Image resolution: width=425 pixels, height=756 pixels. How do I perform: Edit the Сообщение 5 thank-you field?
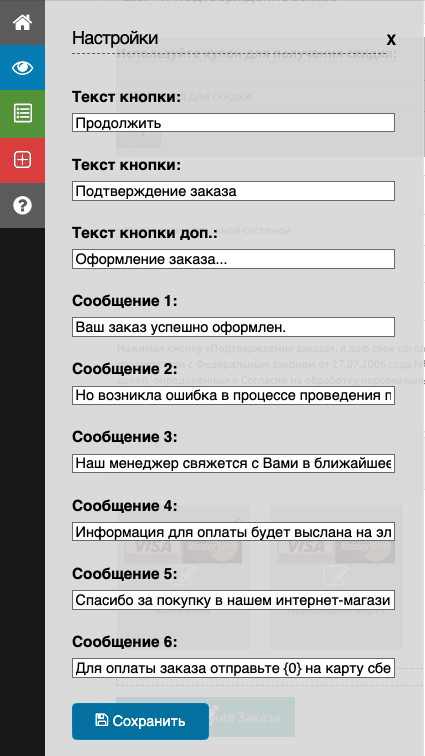tap(233, 600)
